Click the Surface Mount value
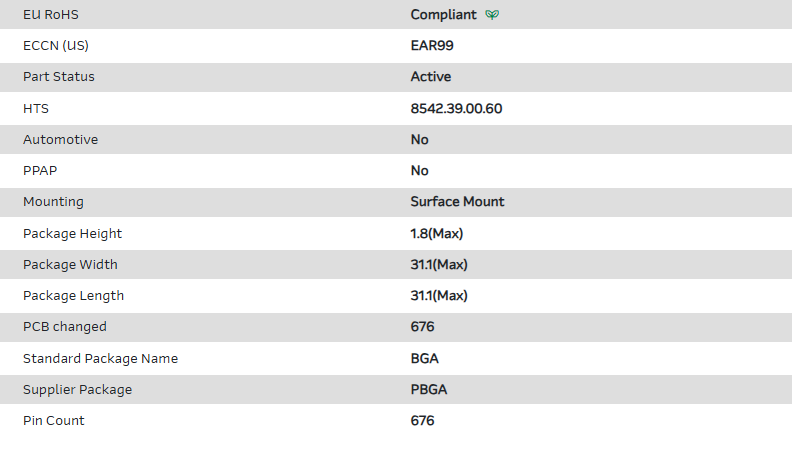Image resolution: width=792 pixels, height=450 pixels. 457,202
